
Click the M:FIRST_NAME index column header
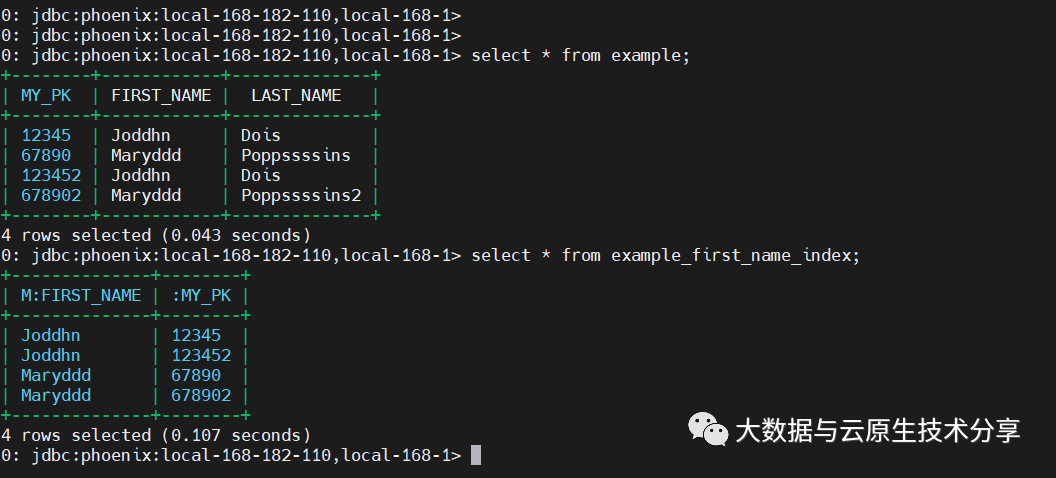tap(81, 296)
